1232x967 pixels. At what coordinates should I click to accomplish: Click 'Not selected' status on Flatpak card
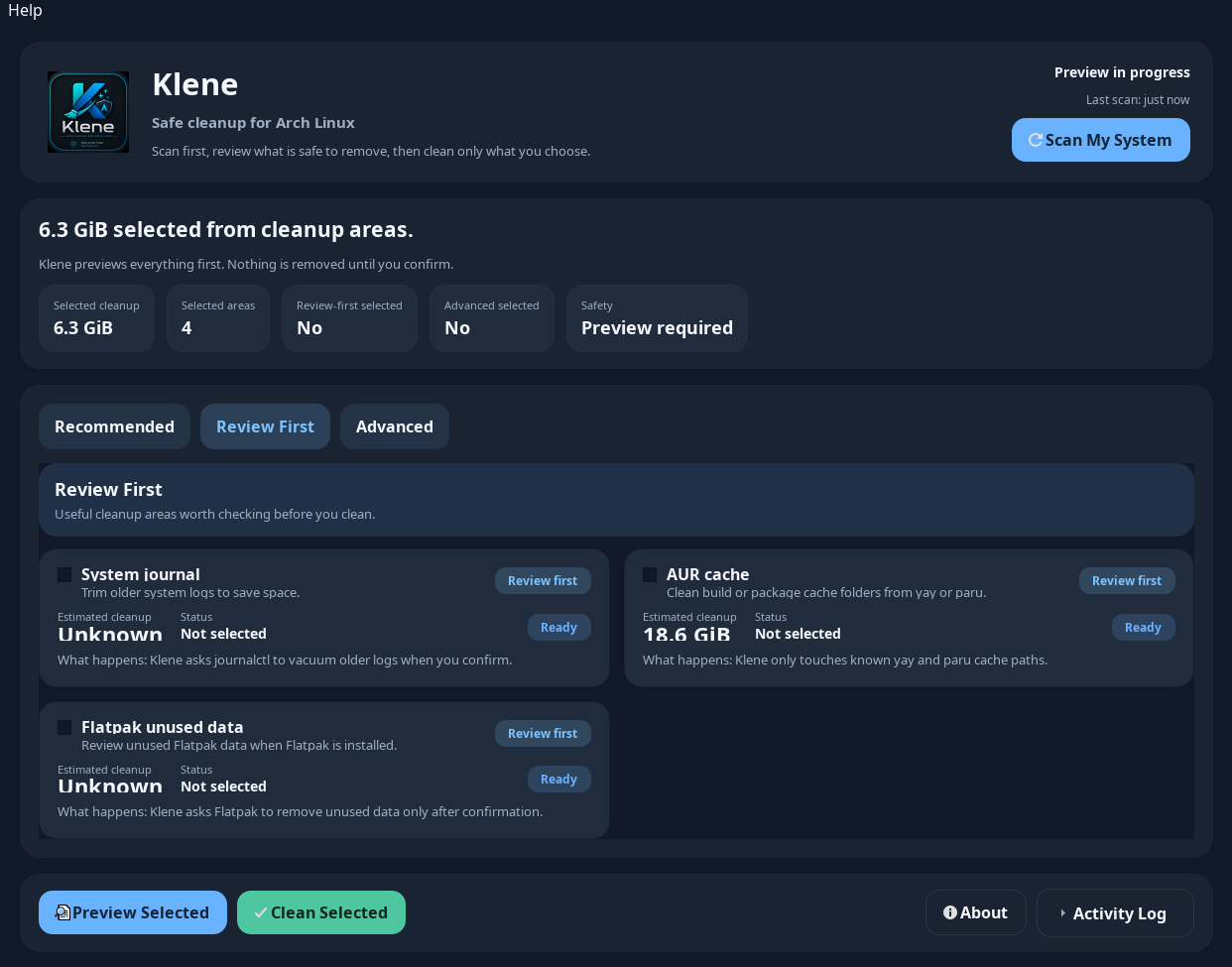tap(223, 786)
